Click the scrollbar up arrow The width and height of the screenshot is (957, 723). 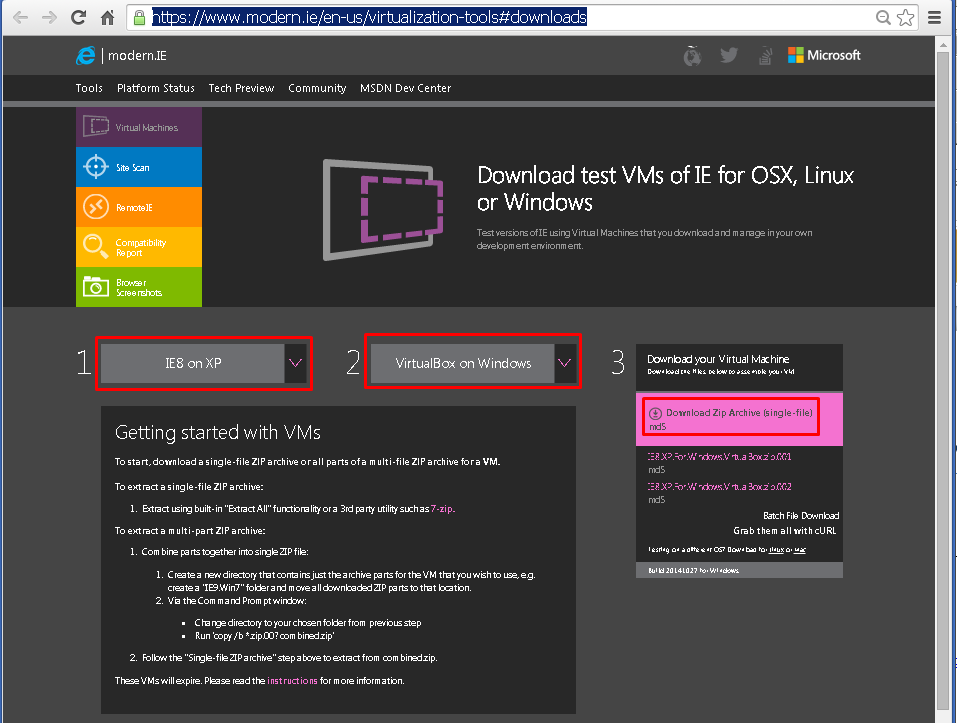[x=945, y=45]
